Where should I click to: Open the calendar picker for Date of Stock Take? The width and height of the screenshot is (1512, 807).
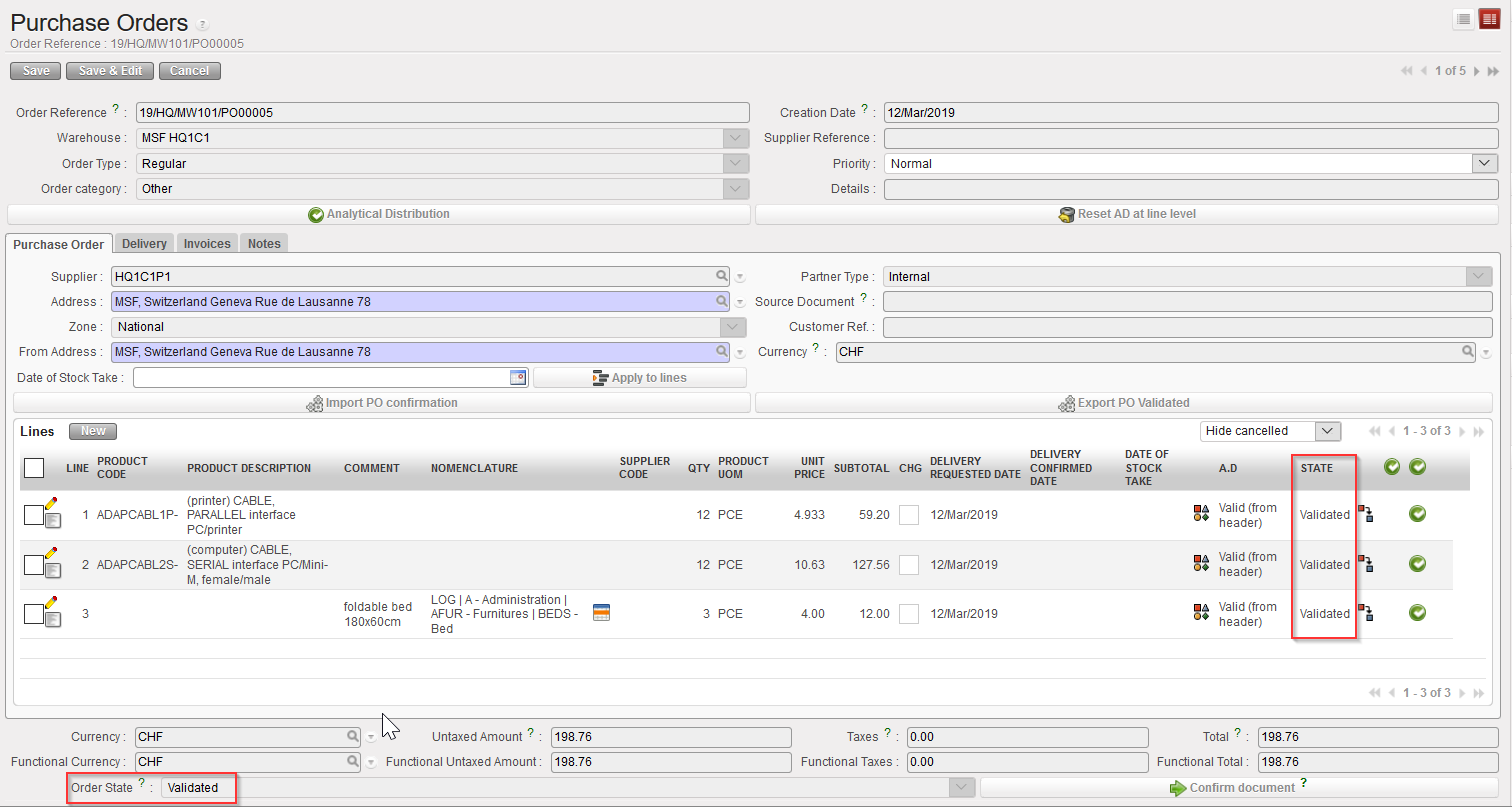[x=518, y=377]
